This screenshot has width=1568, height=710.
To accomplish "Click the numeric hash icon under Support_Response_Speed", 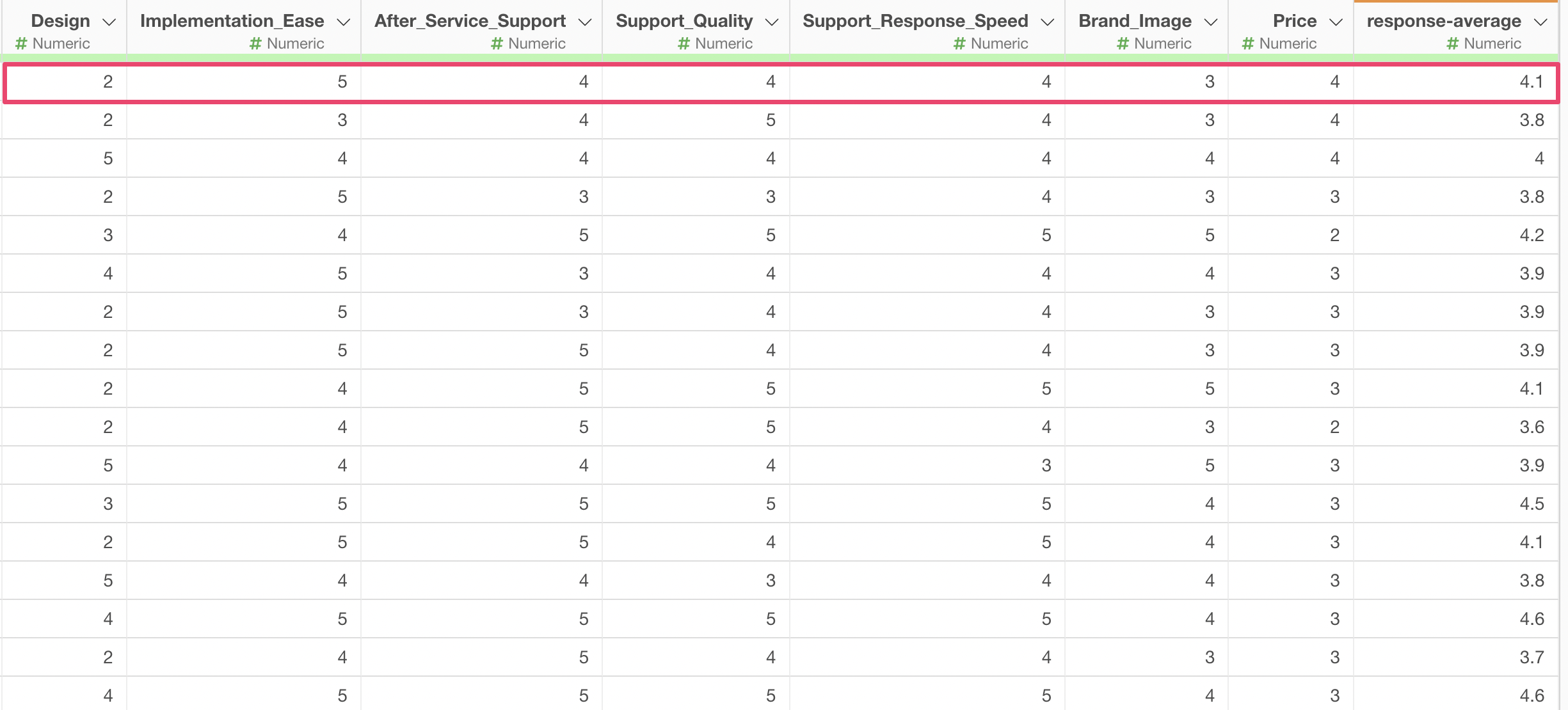I will (959, 43).
